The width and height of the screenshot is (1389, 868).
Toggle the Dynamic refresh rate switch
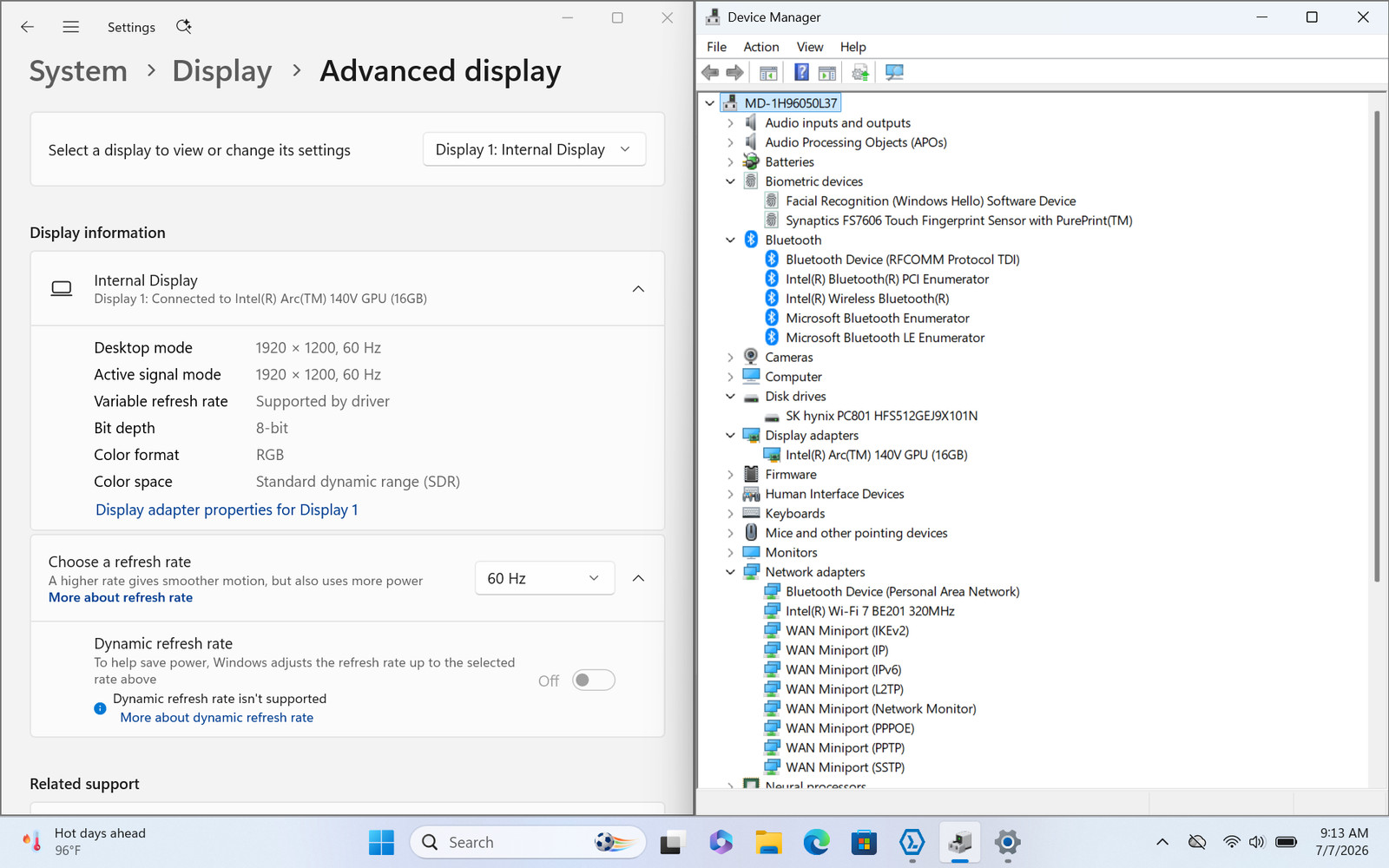tap(594, 680)
